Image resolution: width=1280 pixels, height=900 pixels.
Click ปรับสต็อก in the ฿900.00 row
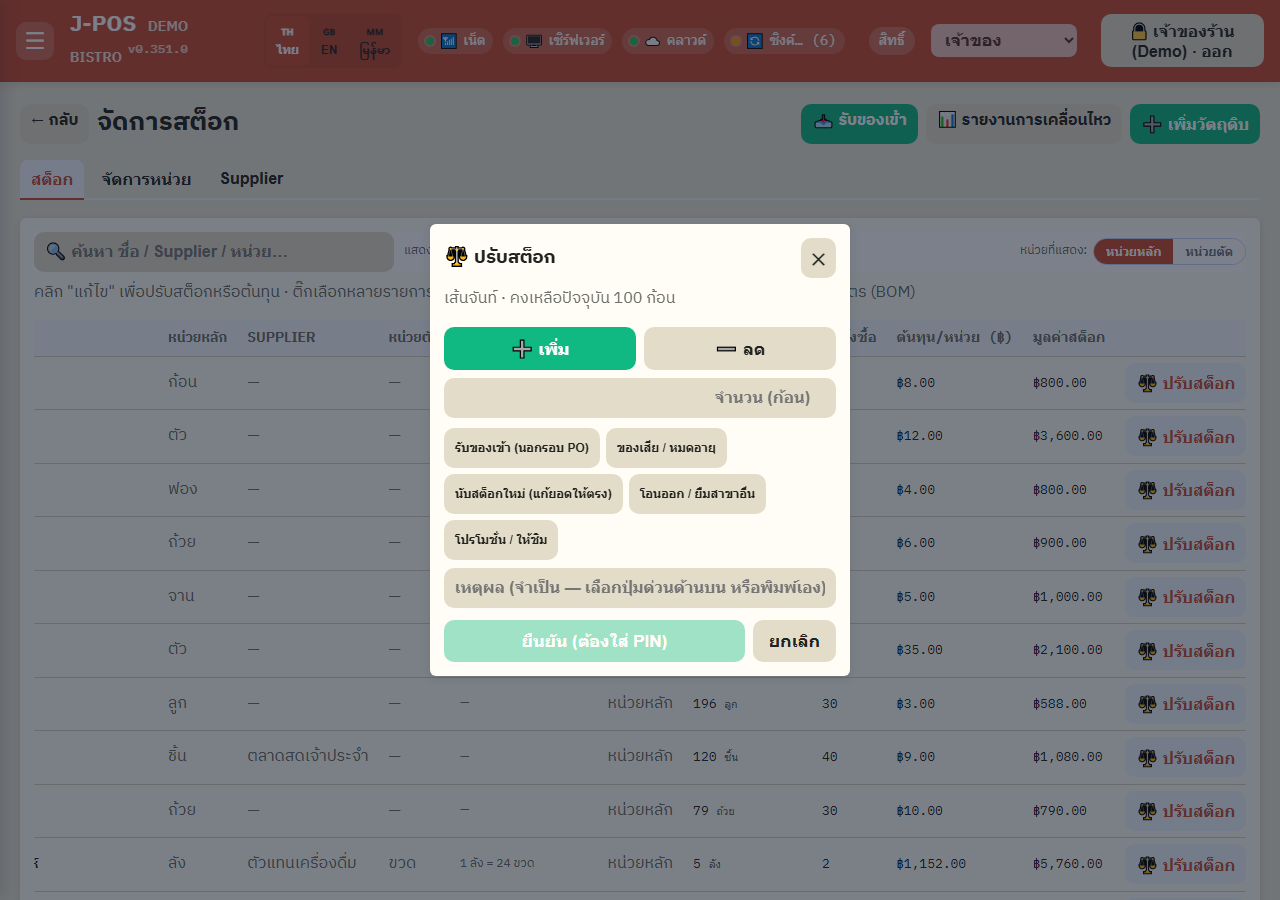1186,544
